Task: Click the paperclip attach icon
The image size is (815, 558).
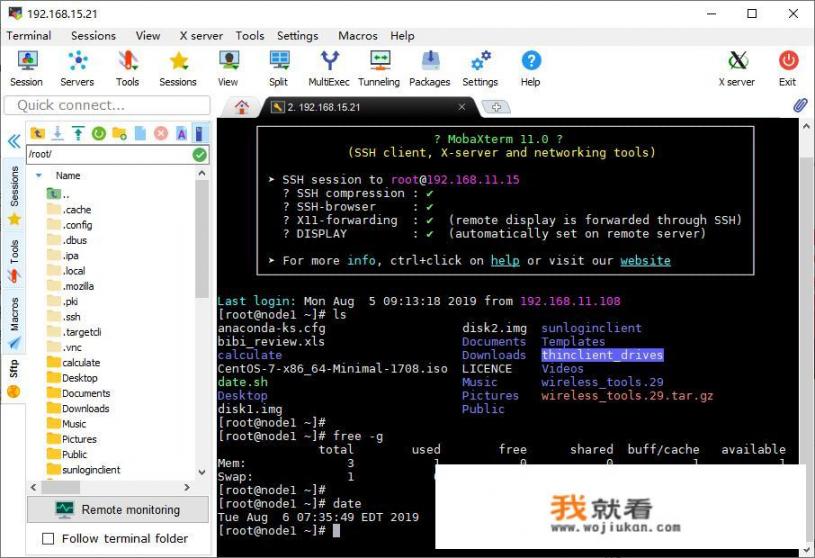Action: (x=800, y=105)
